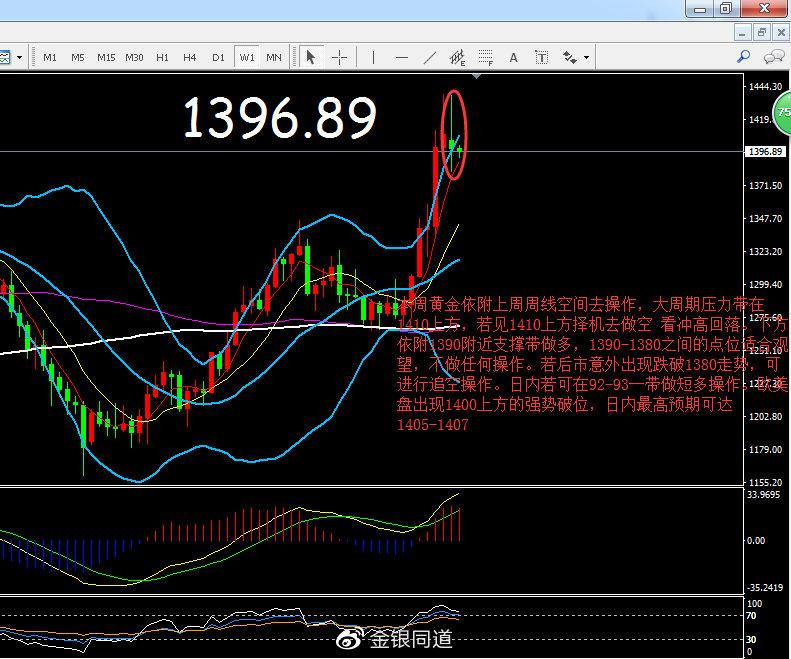
Task: Click the arrows objects tool icon
Action: (570, 58)
